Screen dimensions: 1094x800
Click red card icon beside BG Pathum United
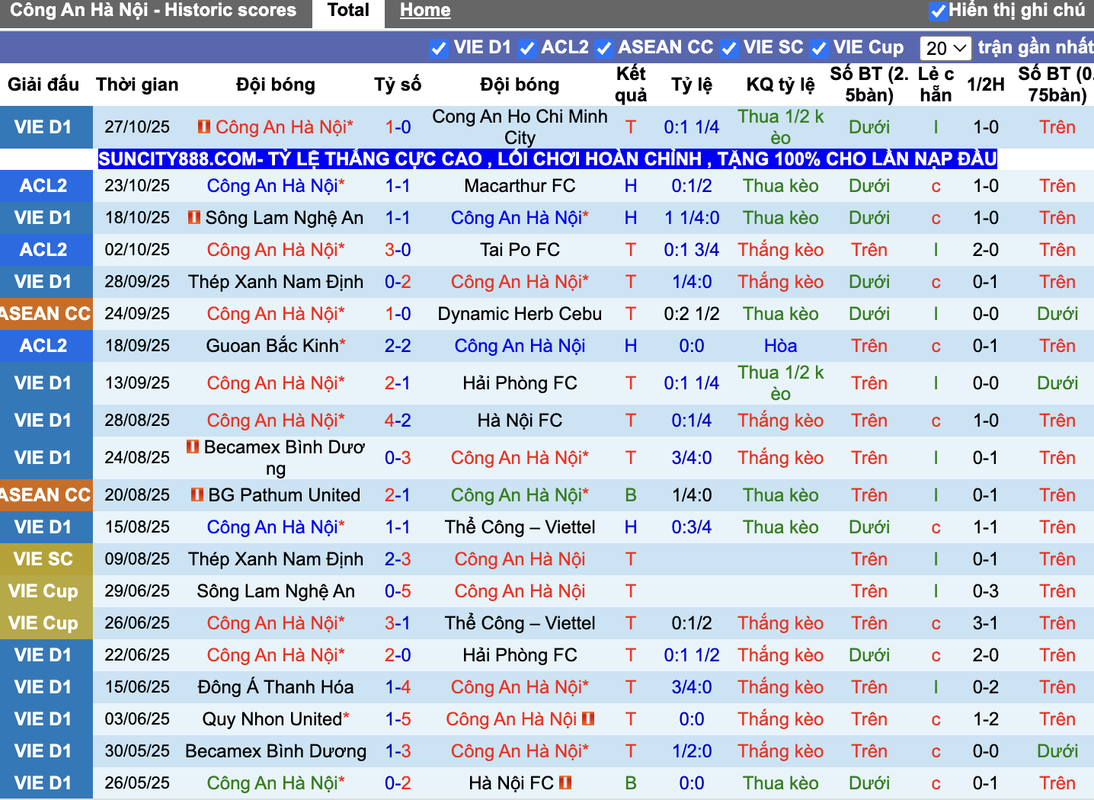(197, 495)
